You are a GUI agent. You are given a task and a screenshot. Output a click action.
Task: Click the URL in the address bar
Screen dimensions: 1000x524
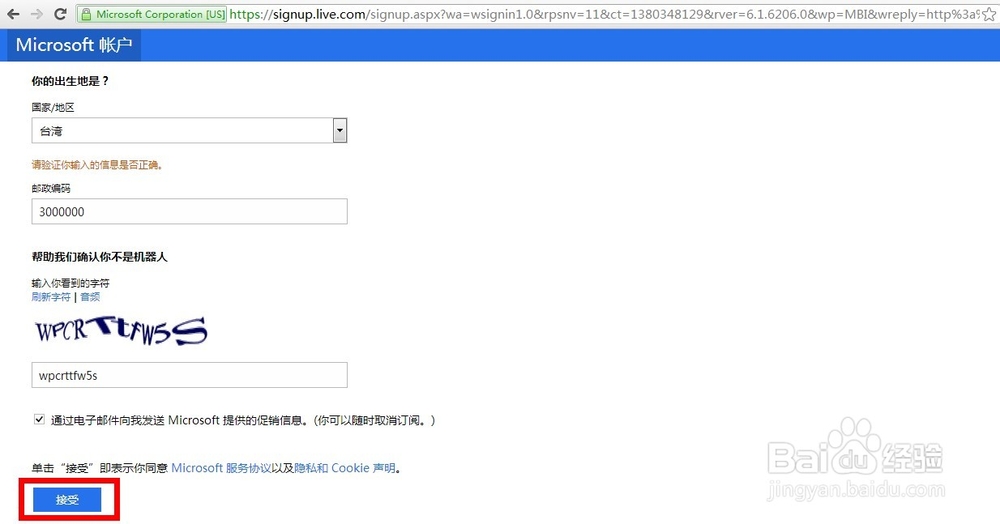pyautogui.click(x=603, y=14)
